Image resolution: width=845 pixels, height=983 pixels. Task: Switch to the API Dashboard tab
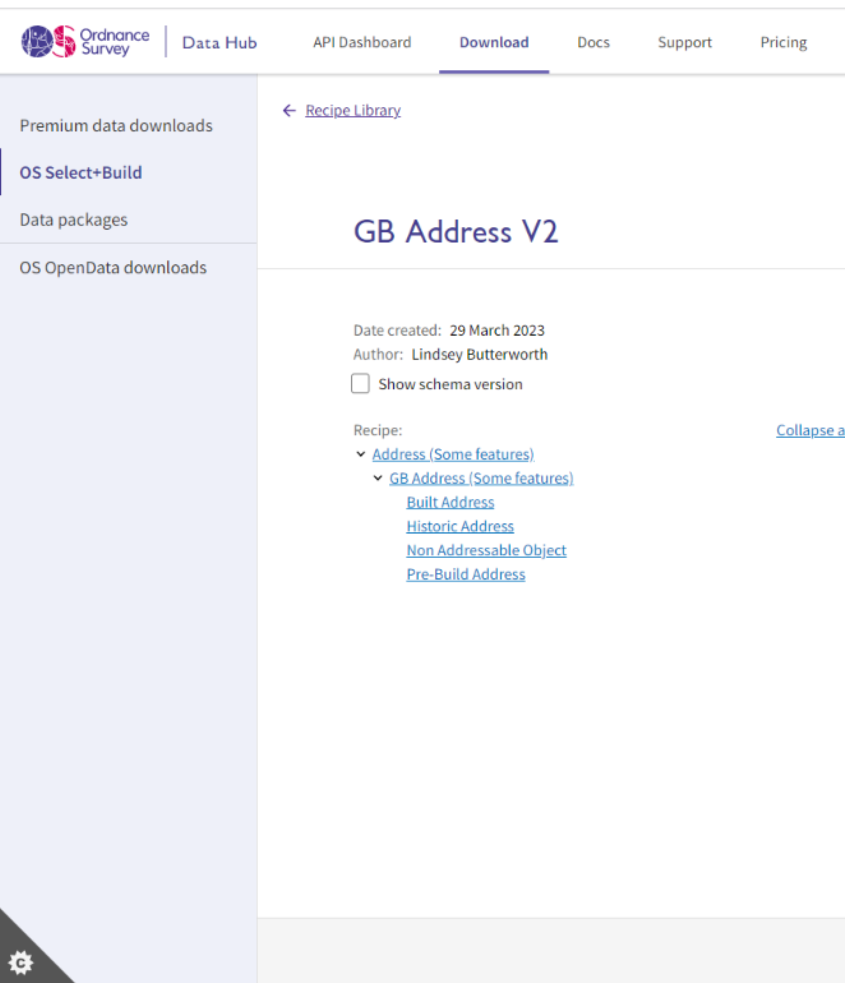(361, 42)
